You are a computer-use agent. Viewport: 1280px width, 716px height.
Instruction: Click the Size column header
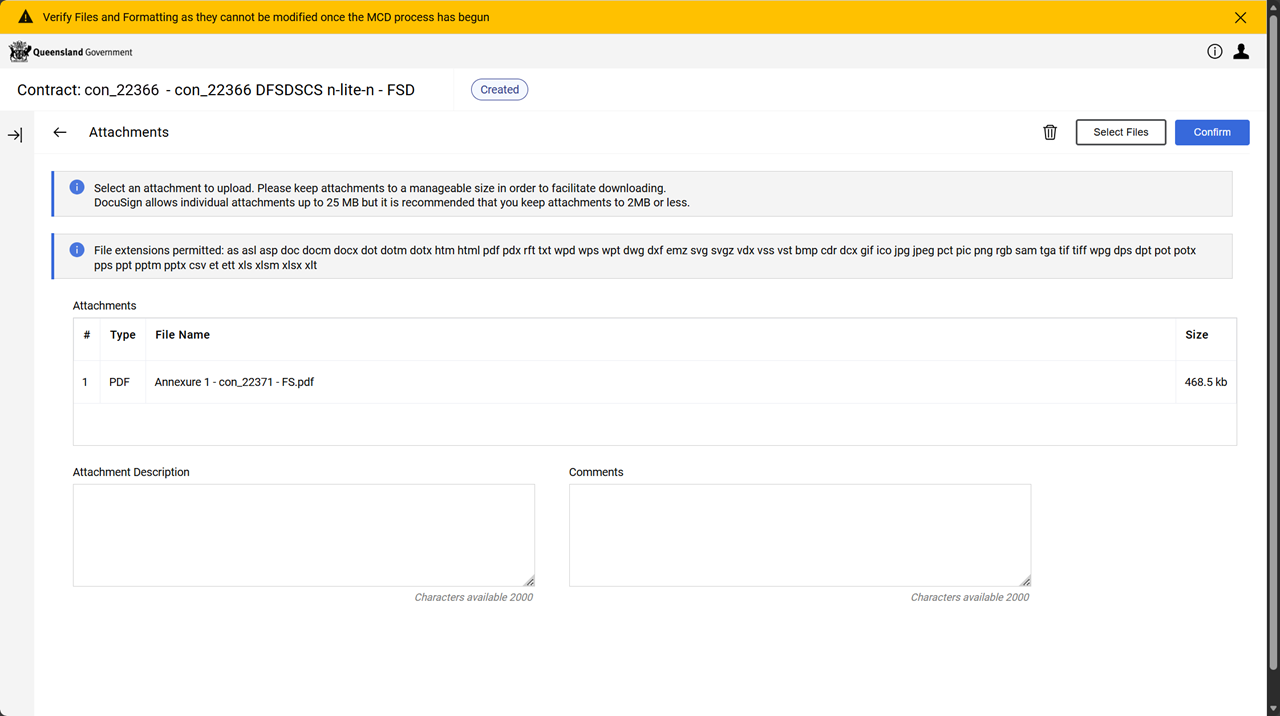point(1196,335)
